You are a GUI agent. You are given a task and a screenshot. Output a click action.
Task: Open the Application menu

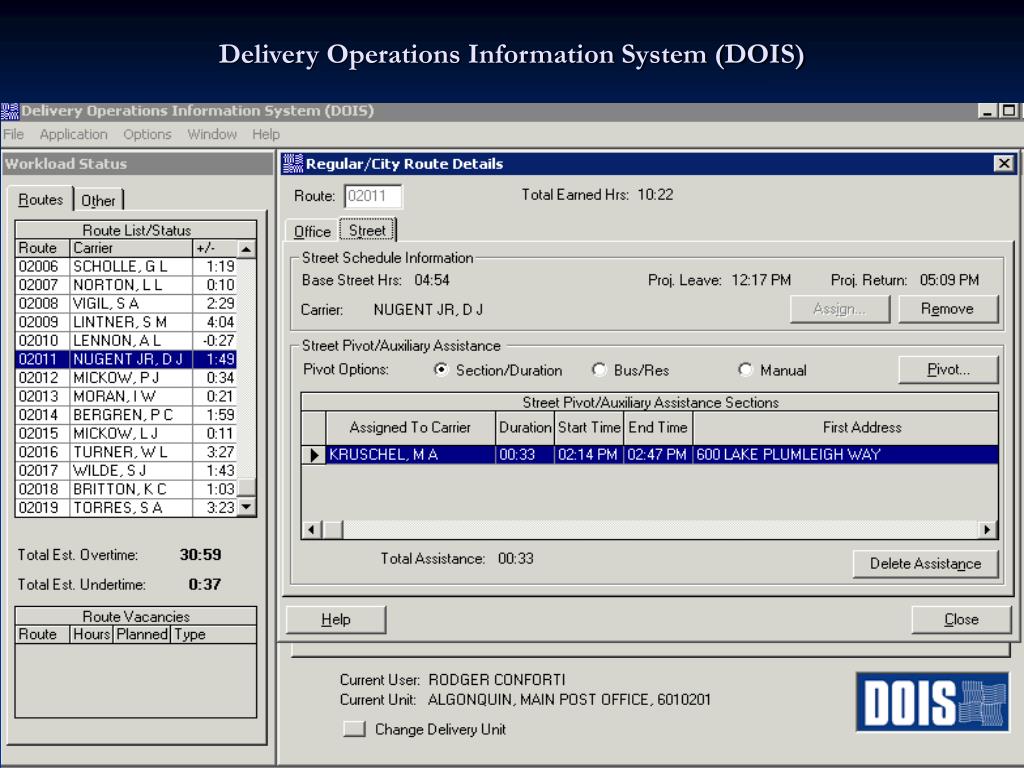(x=73, y=135)
